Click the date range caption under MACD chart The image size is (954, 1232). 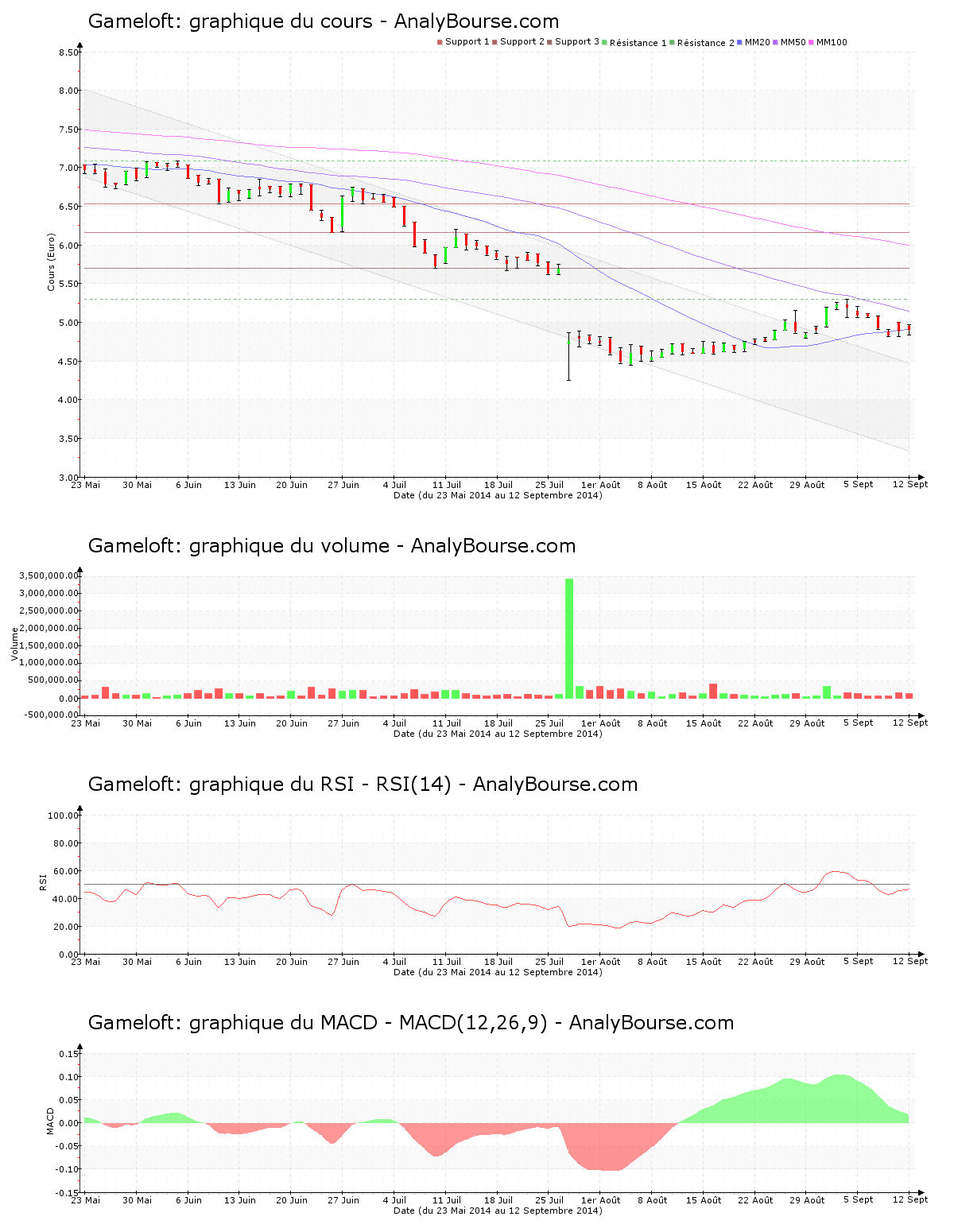pos(498,1211)
